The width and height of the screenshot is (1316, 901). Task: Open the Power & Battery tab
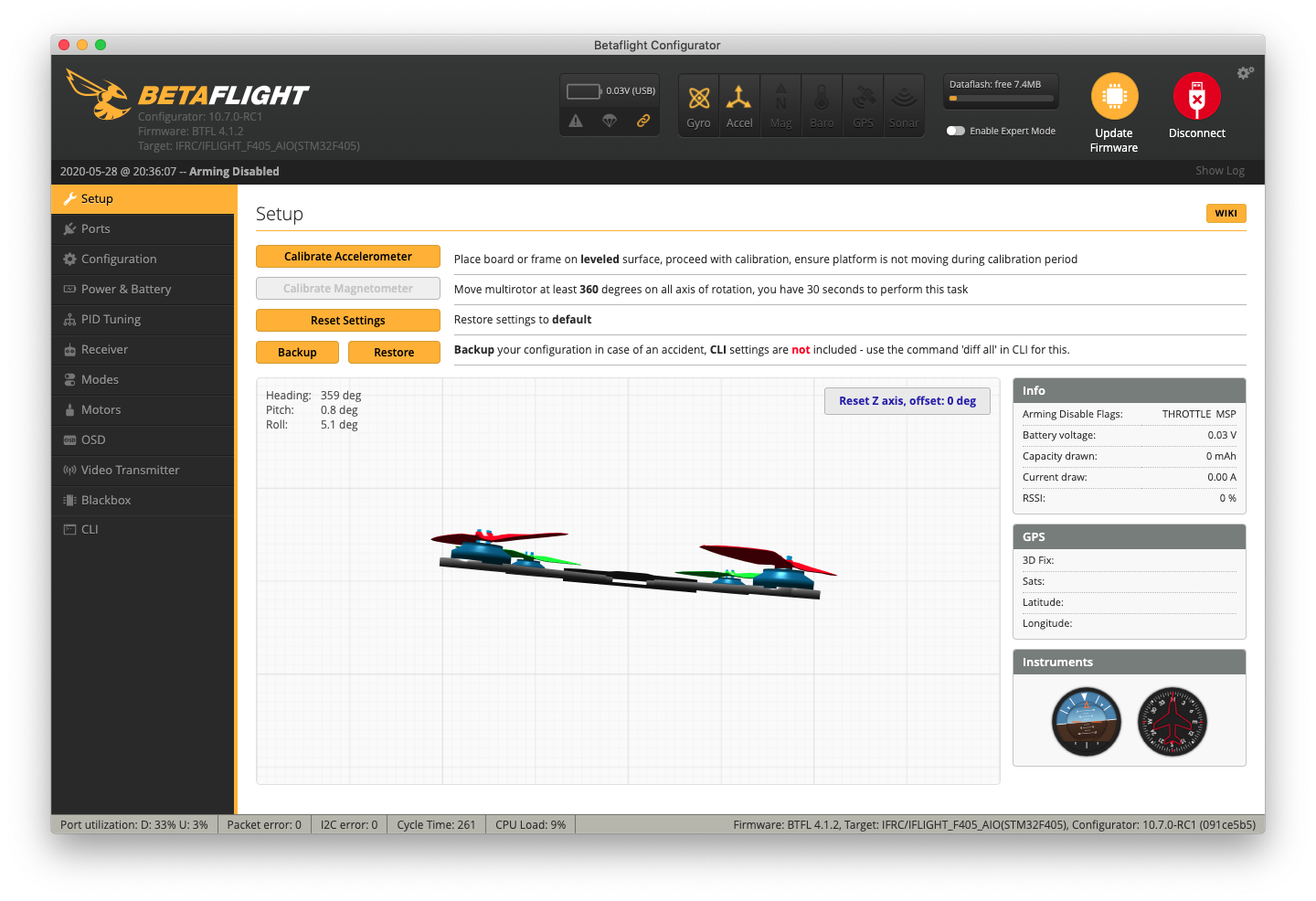pos(143,290)
